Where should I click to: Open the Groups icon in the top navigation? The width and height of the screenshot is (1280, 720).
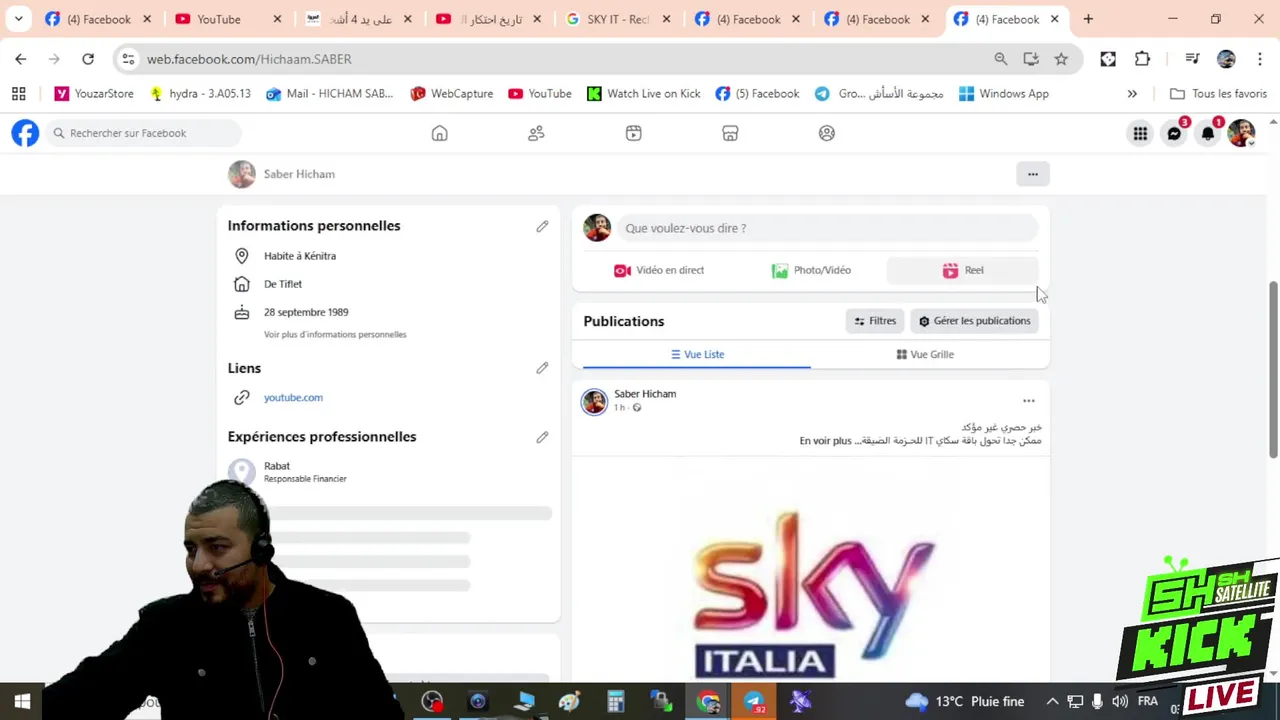827,133
